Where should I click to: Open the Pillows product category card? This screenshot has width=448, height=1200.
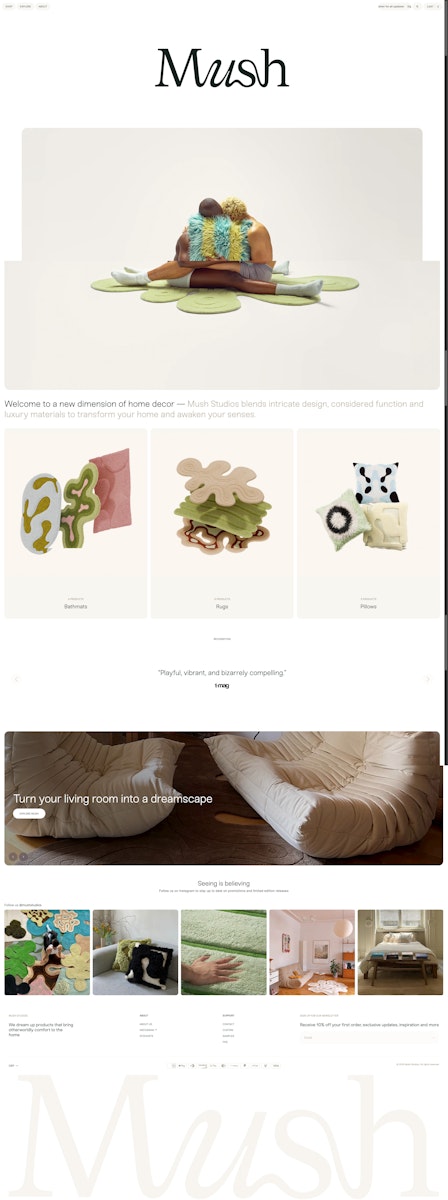pos(369,523)
